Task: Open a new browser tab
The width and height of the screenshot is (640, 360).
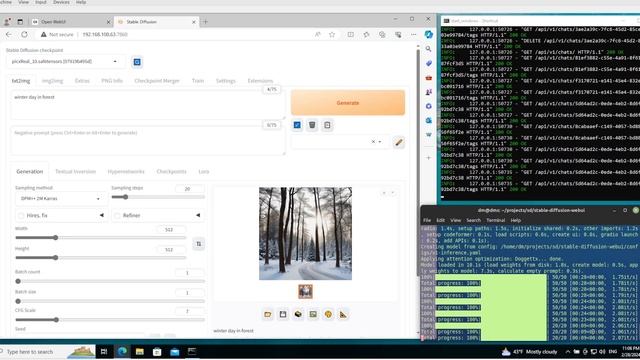Action: pyautogui.click(x=205, y=22)
